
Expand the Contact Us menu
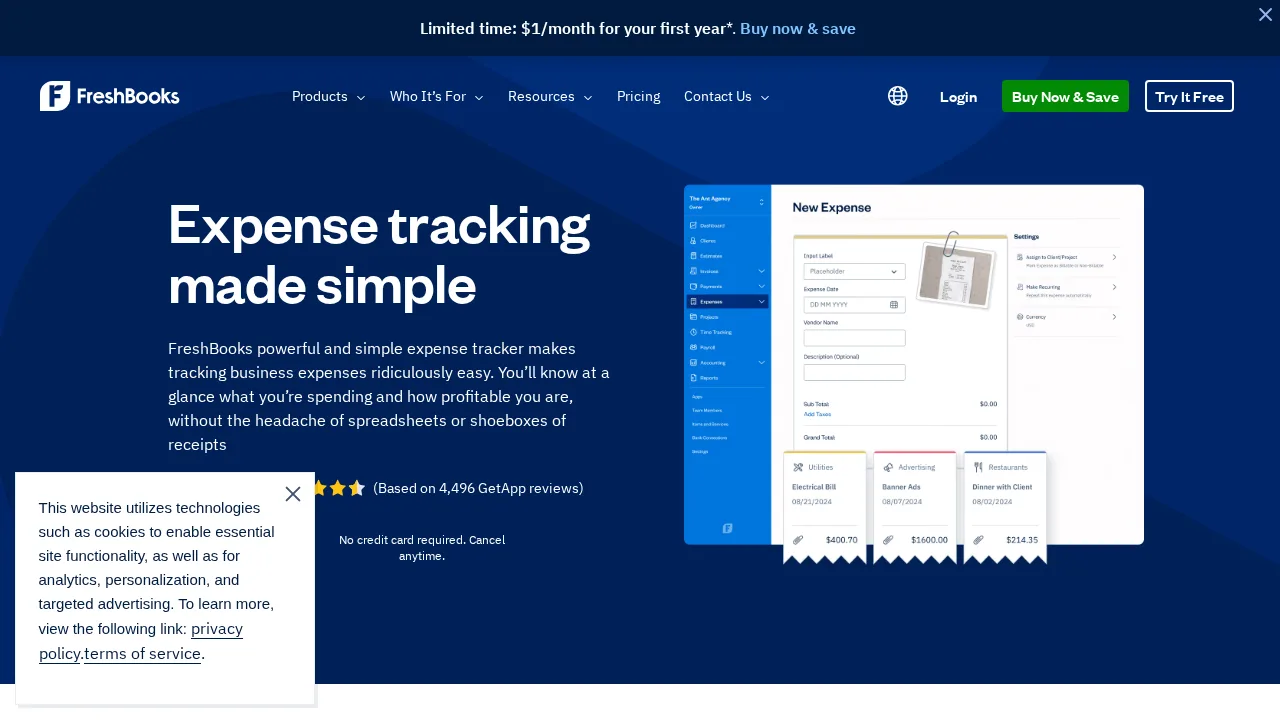726,96
